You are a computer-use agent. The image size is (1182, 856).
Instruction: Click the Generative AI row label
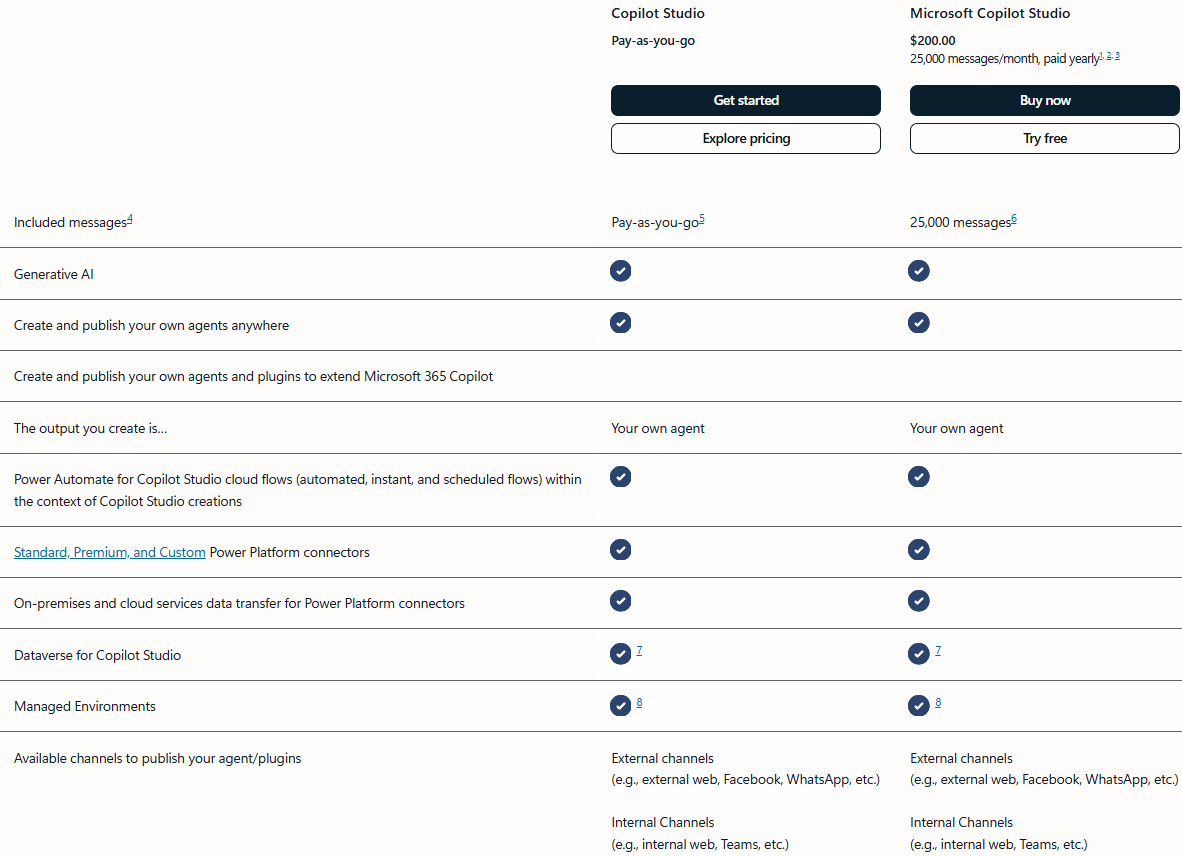(x=54, y=274)
